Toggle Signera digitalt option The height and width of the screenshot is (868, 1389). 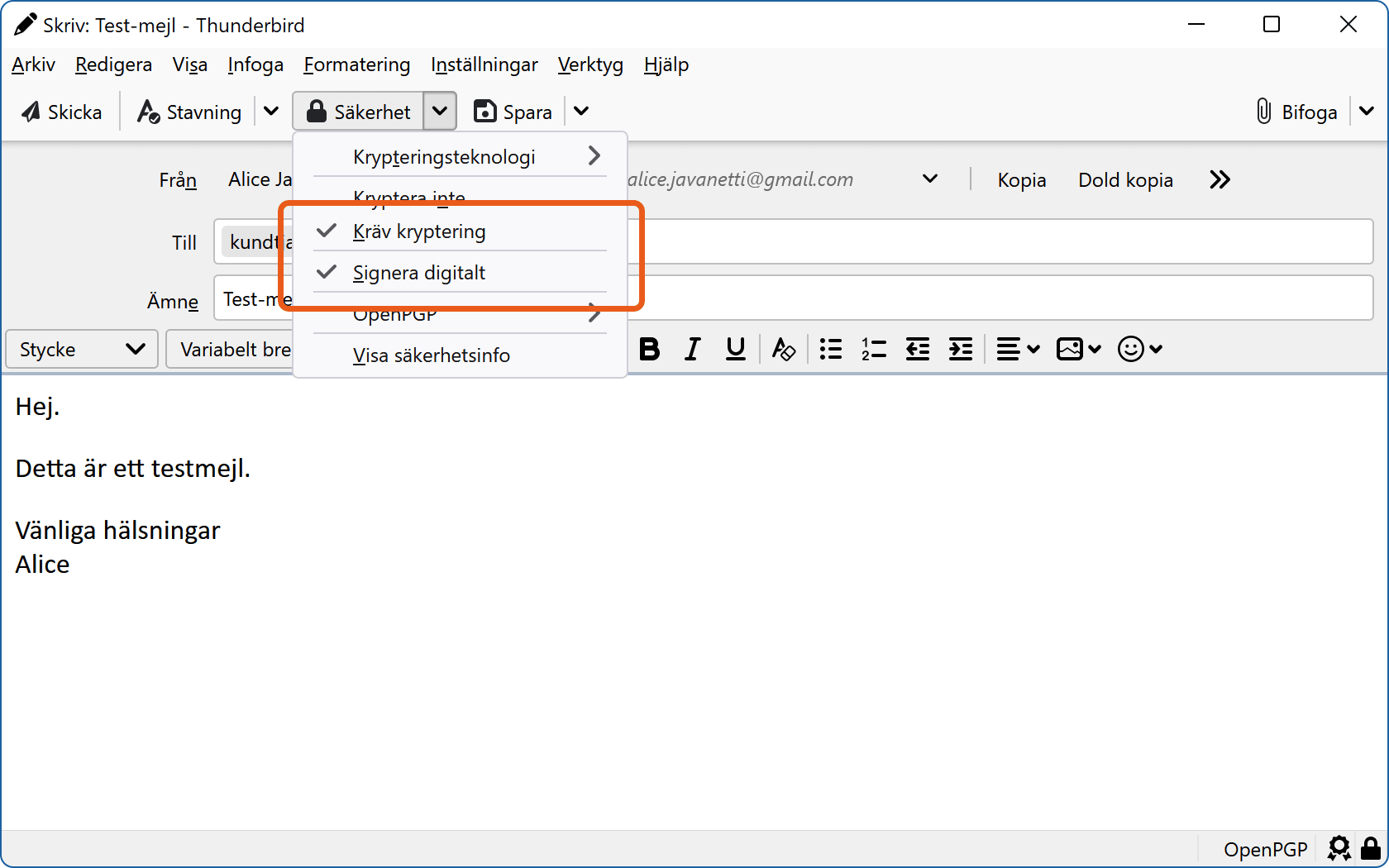(x=461, y=273)
